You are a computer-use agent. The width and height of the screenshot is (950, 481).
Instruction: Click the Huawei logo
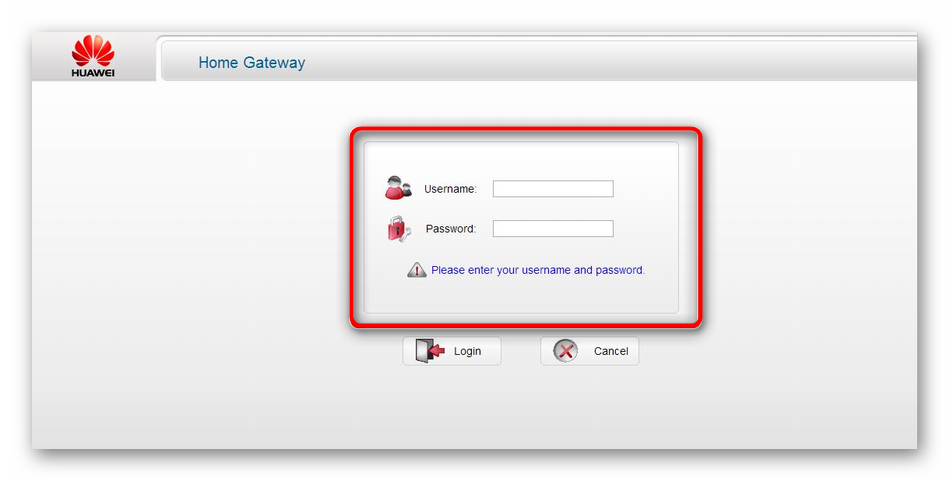(x=93, y=56)
